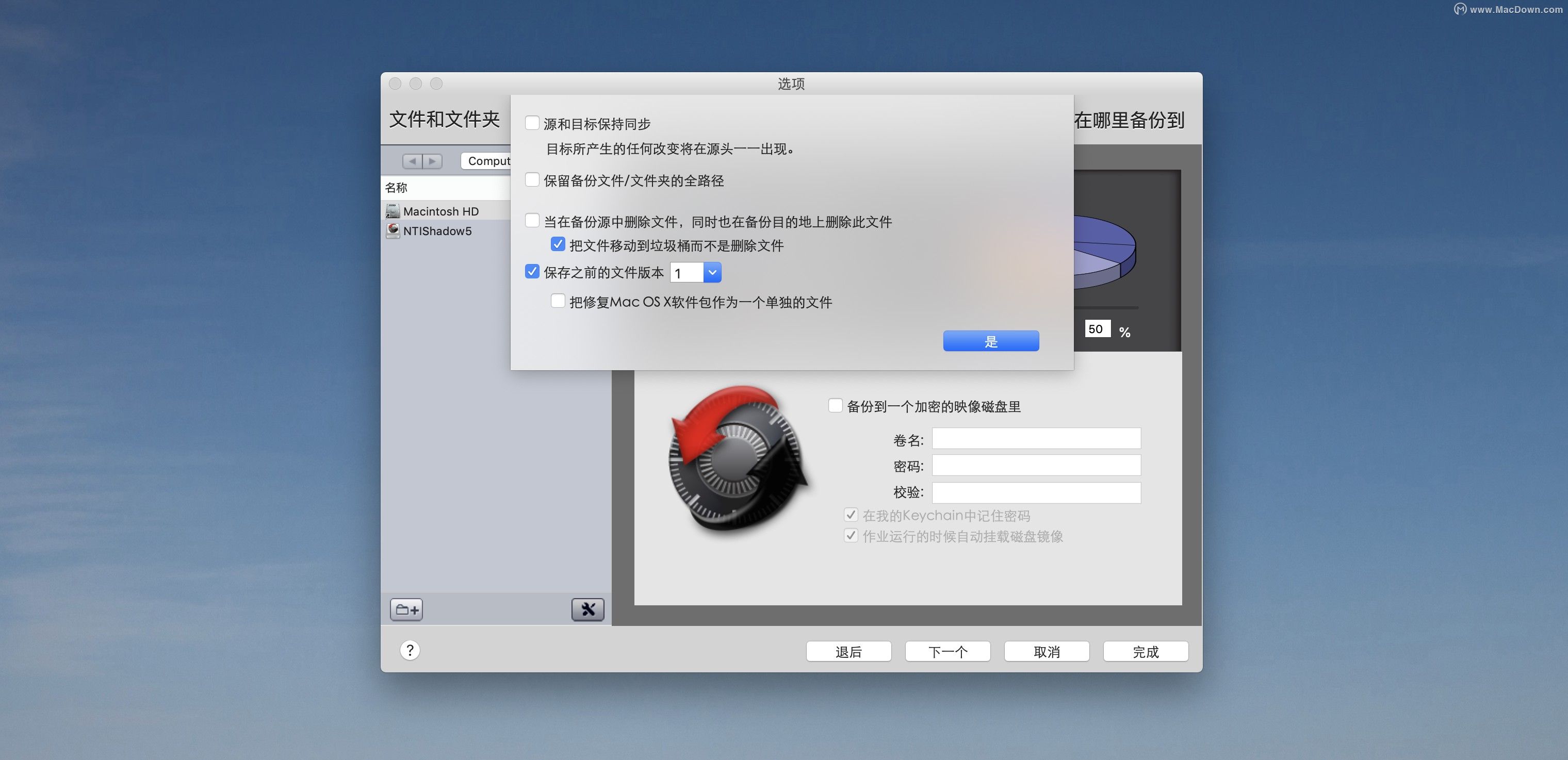Select the NTIShadow5 row text

437,230
